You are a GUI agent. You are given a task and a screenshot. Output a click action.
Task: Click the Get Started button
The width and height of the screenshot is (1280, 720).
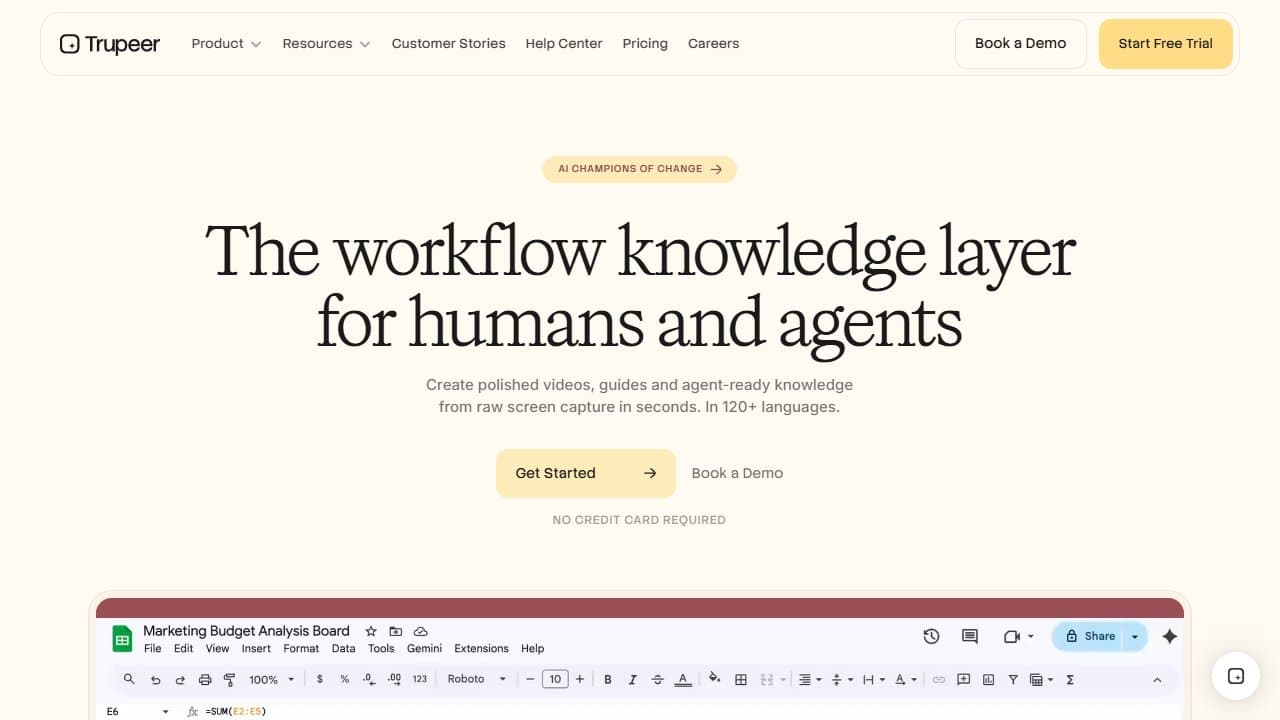586,473
